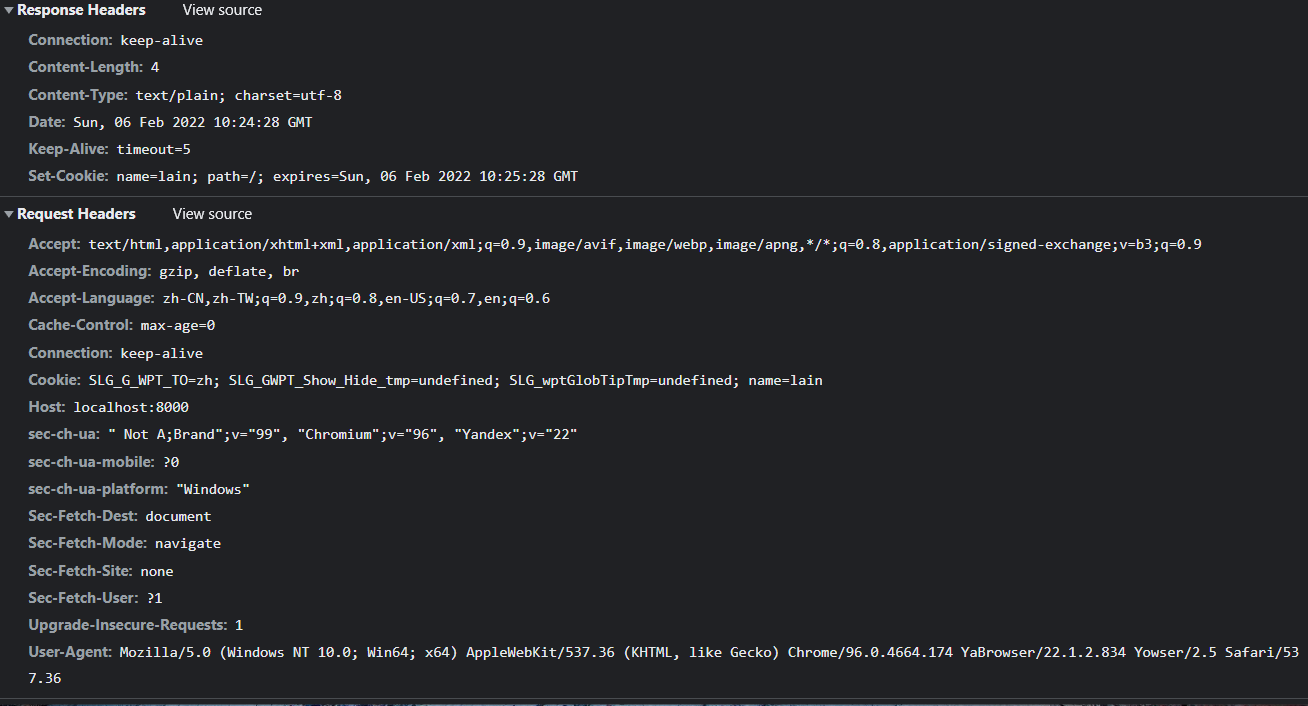This screenshot has height=706, width=1308.
Task: Collapse the Request Headers section
Action: point(9,214)
